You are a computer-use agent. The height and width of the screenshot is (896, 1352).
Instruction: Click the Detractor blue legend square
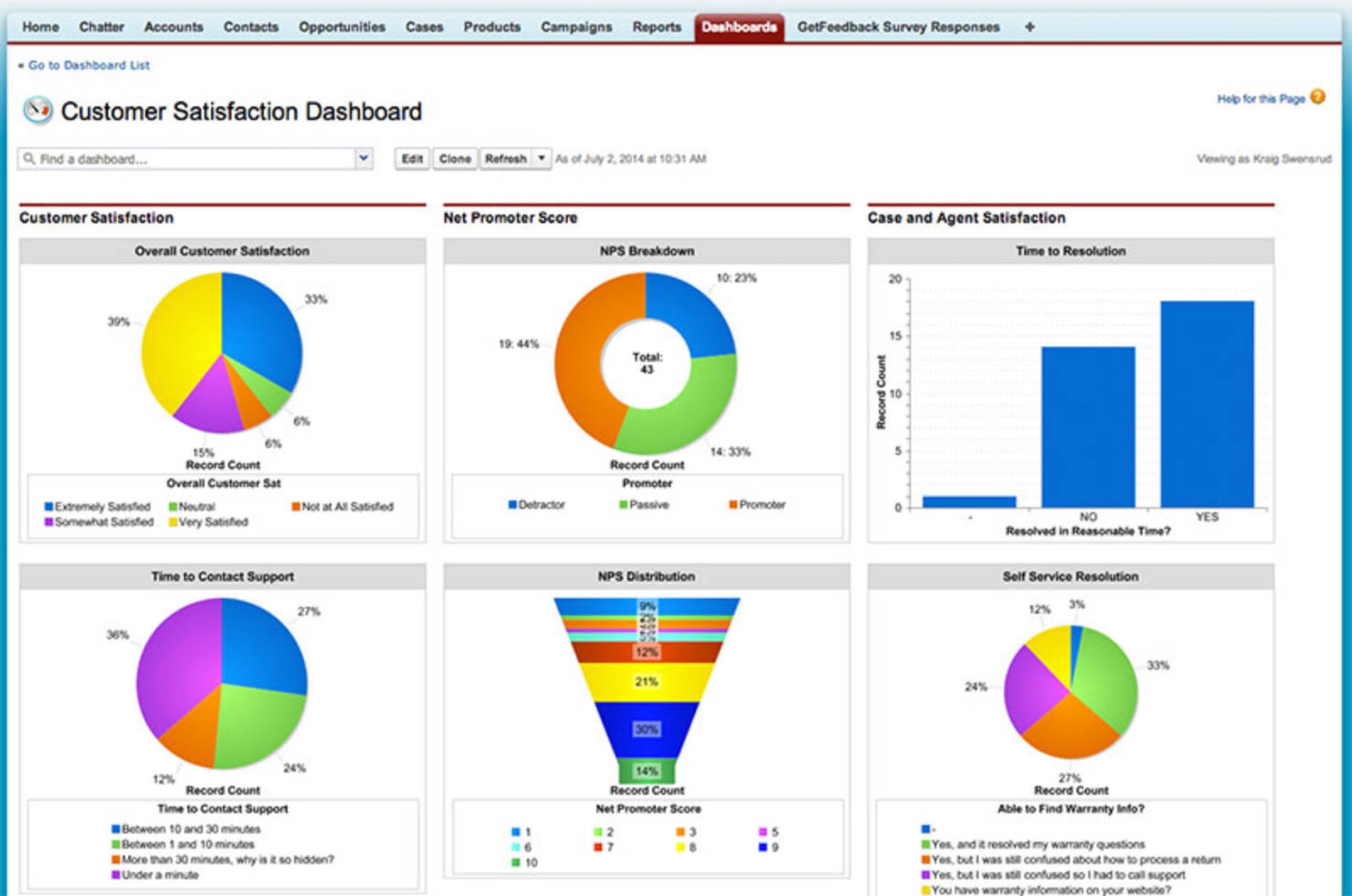coord(513,505)
